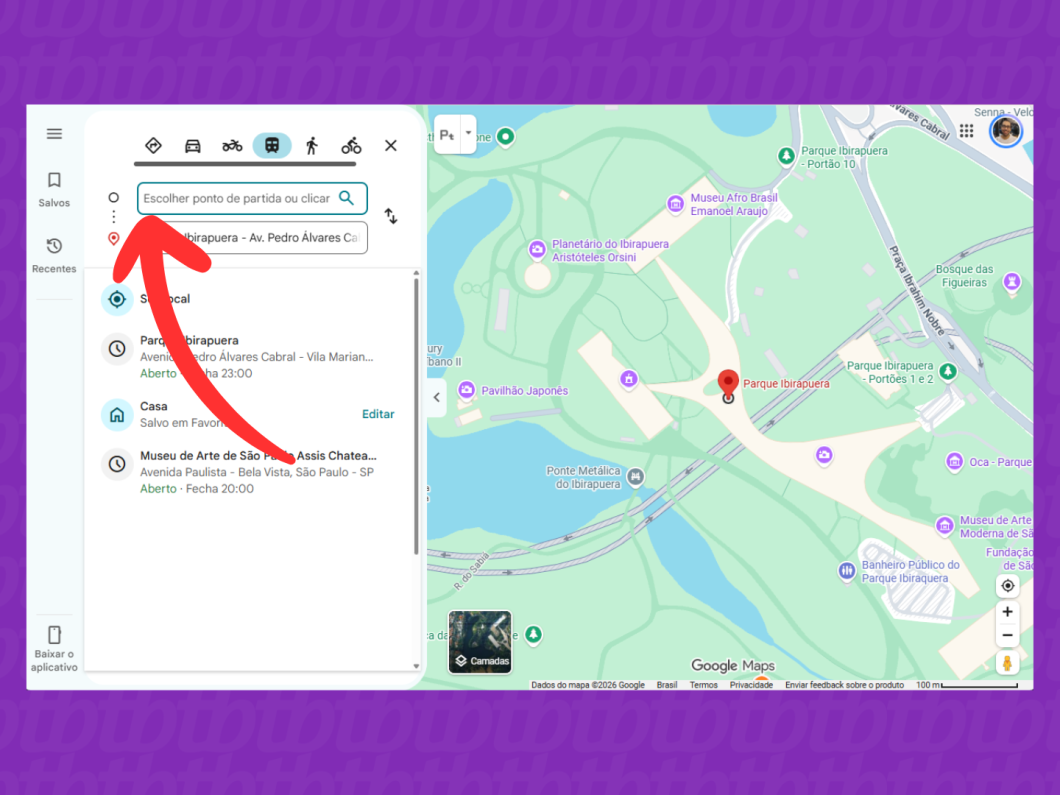Image resolution: width=1060 pixels, height=795 pixels.
Task: Click Parque Ibirapuera Portões 1 e 2 marker
Action: click(x=948, y=371)
